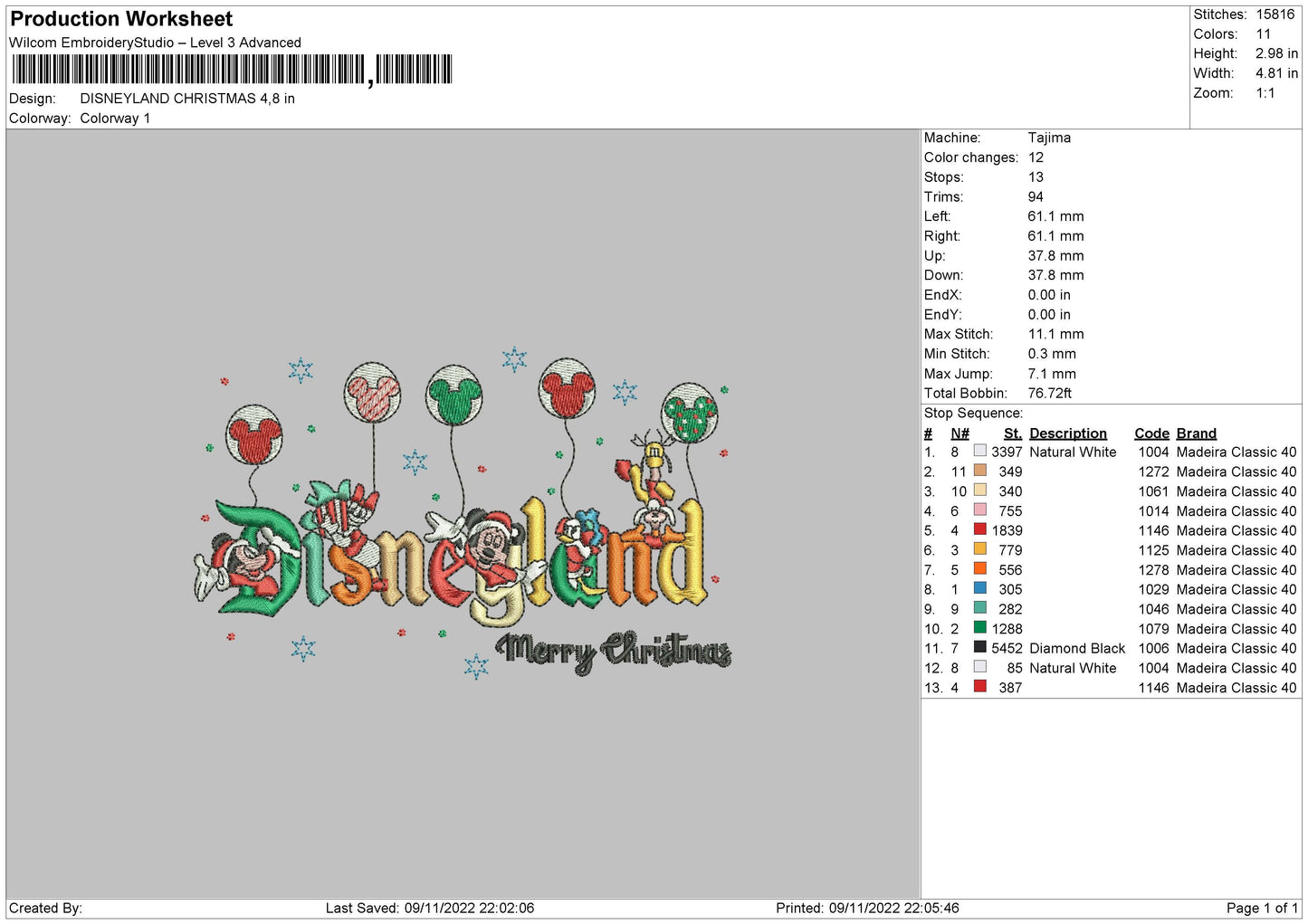
Task: Select the Stops value 13
Action: point(1036,177)
